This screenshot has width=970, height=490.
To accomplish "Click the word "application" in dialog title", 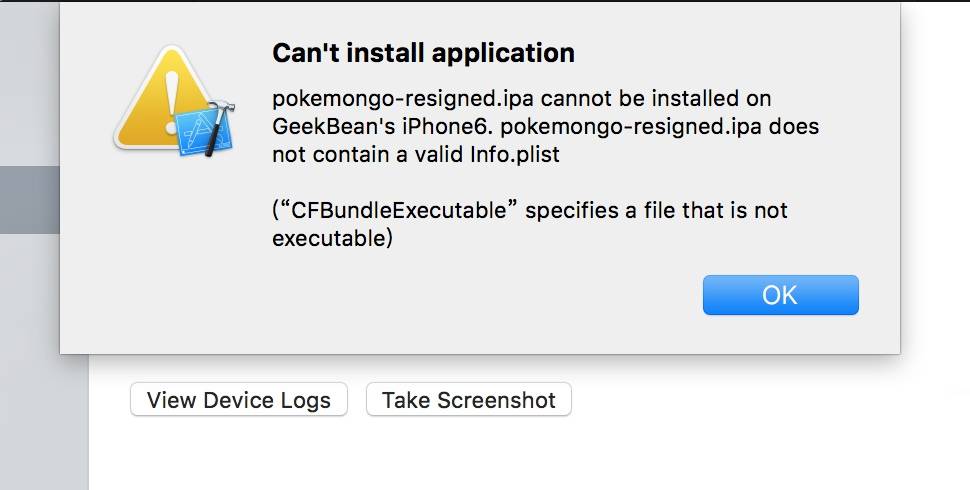I will coord(510,53).
